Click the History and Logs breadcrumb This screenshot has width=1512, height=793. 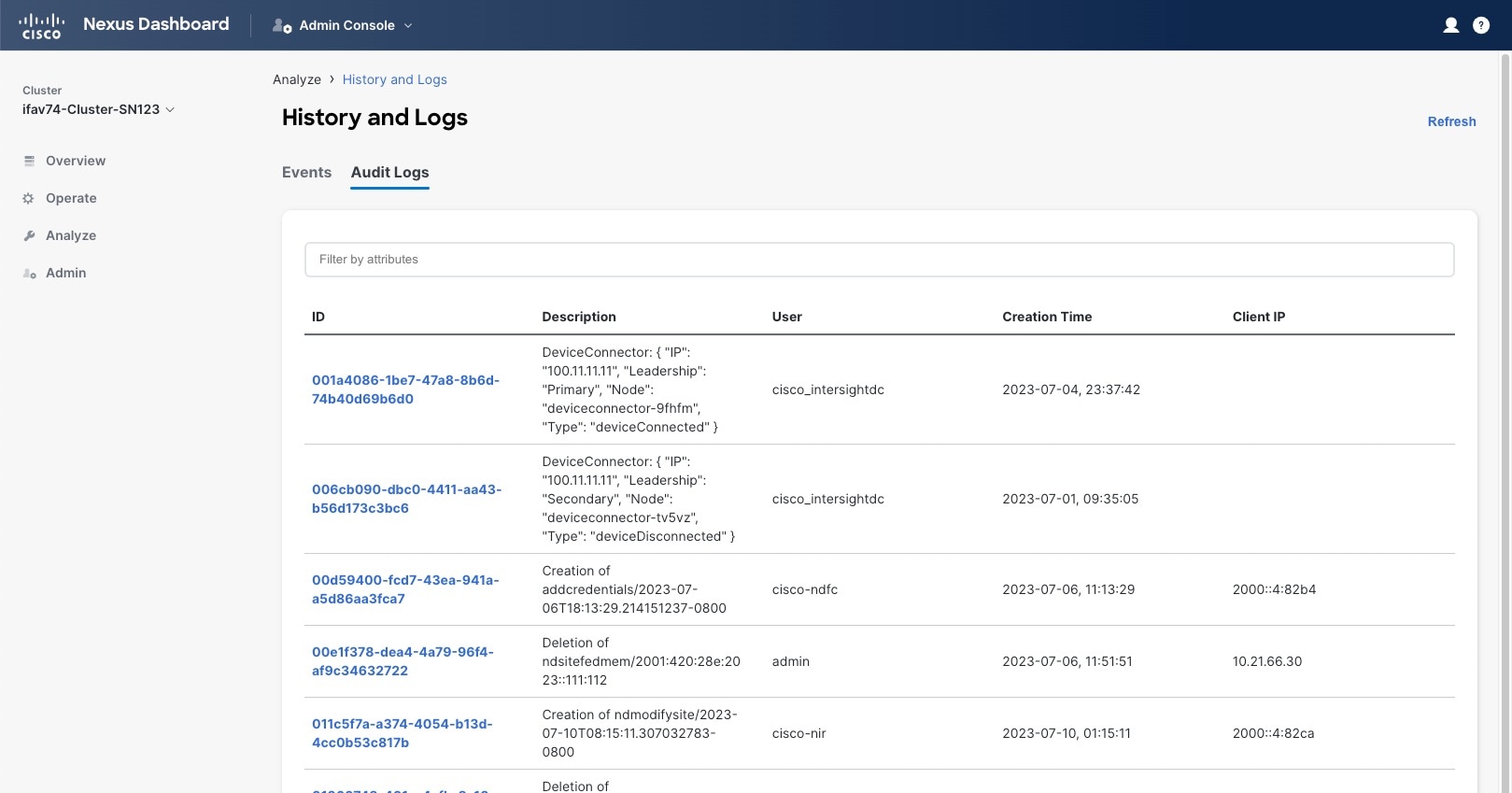(394, 79)
